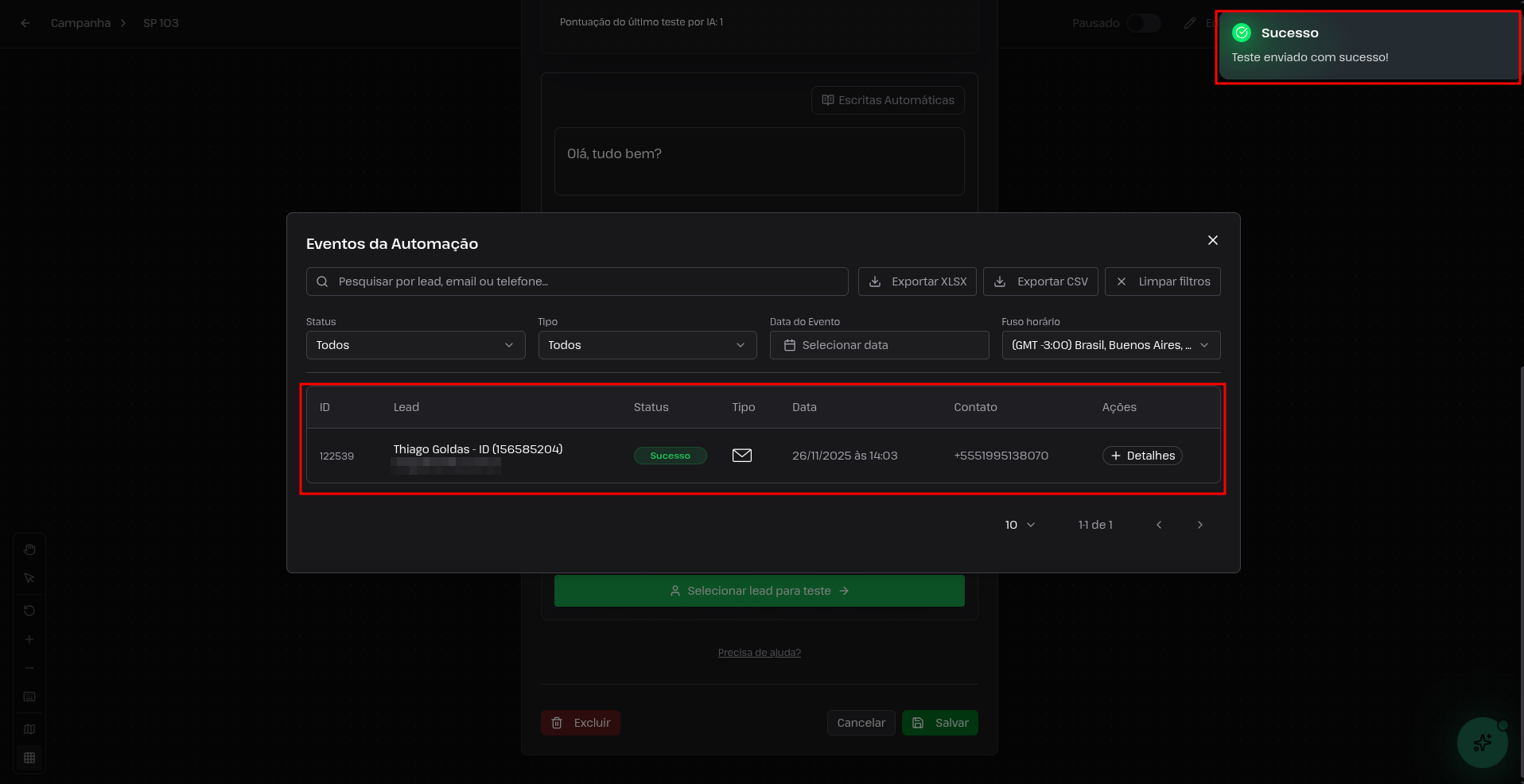The width and height of the screenshot is (1524, 784).
Task: Click the Campanha breadcrumb item
Action: click(80, 23)
